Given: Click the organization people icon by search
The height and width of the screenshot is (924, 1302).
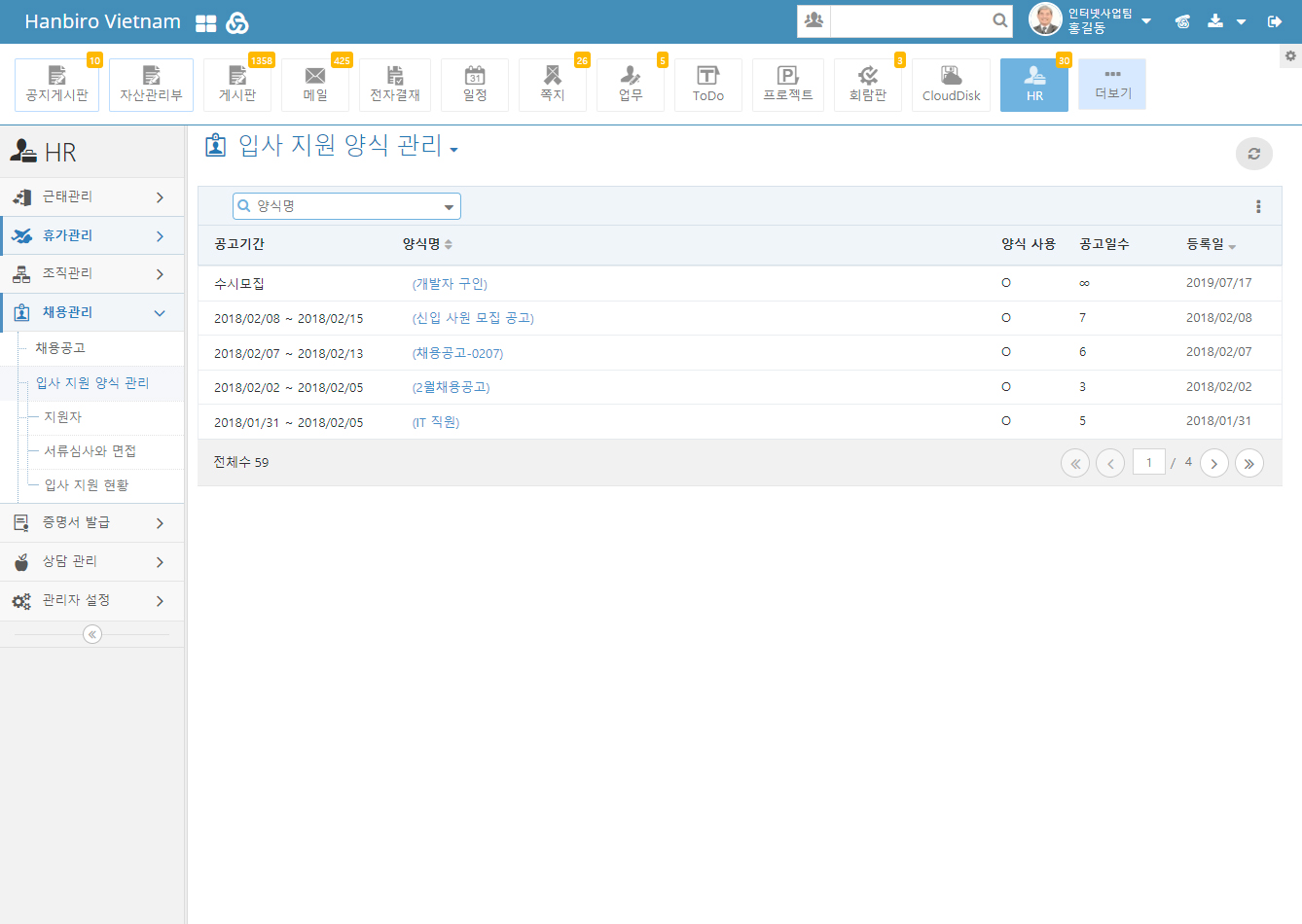Looking at the screenshot, I should [814, 20].
